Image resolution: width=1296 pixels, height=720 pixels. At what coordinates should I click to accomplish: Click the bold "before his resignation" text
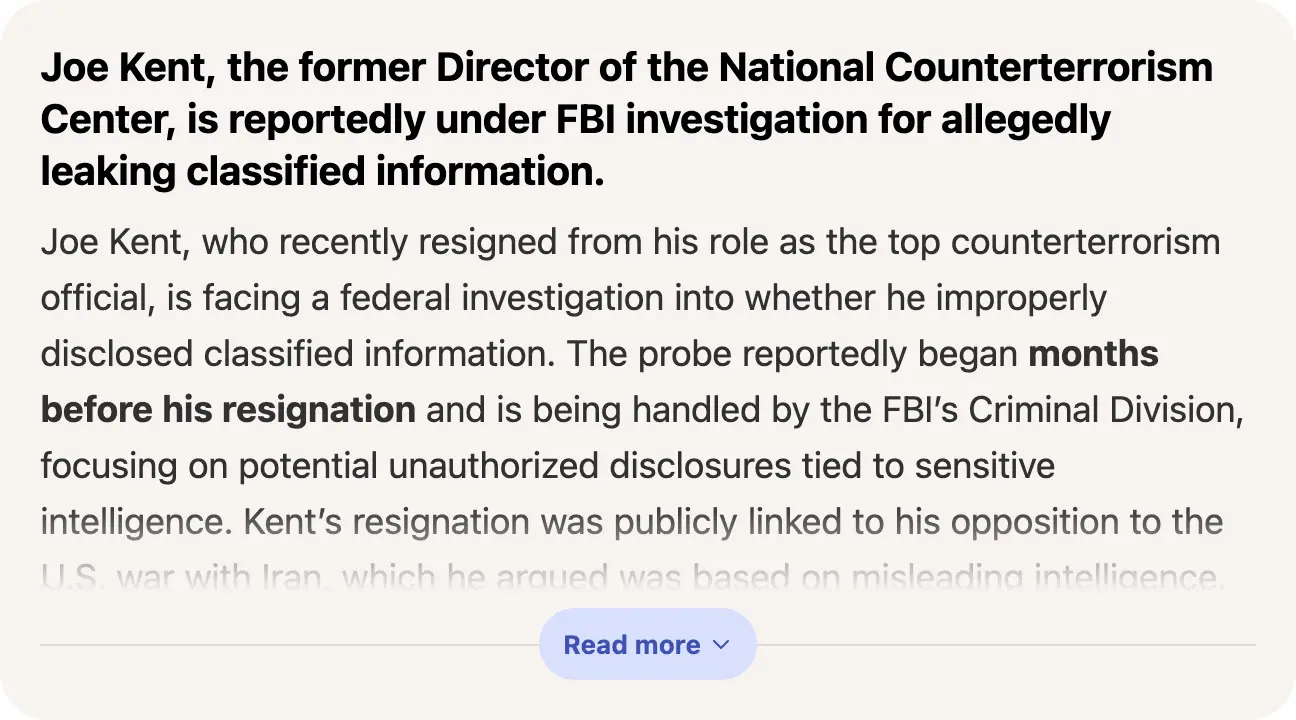point(228,410)
